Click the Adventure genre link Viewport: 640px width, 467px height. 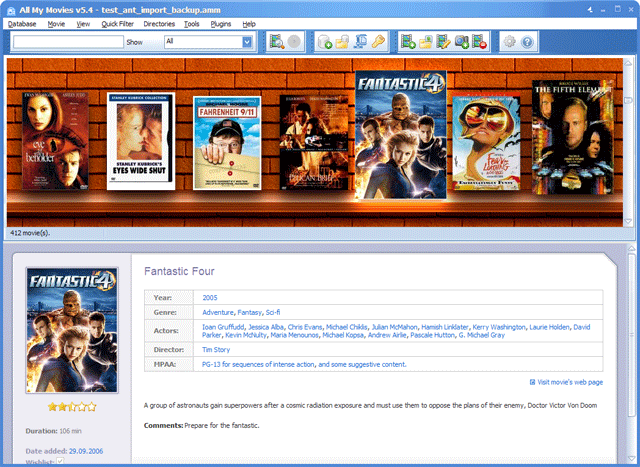[218, 312]
